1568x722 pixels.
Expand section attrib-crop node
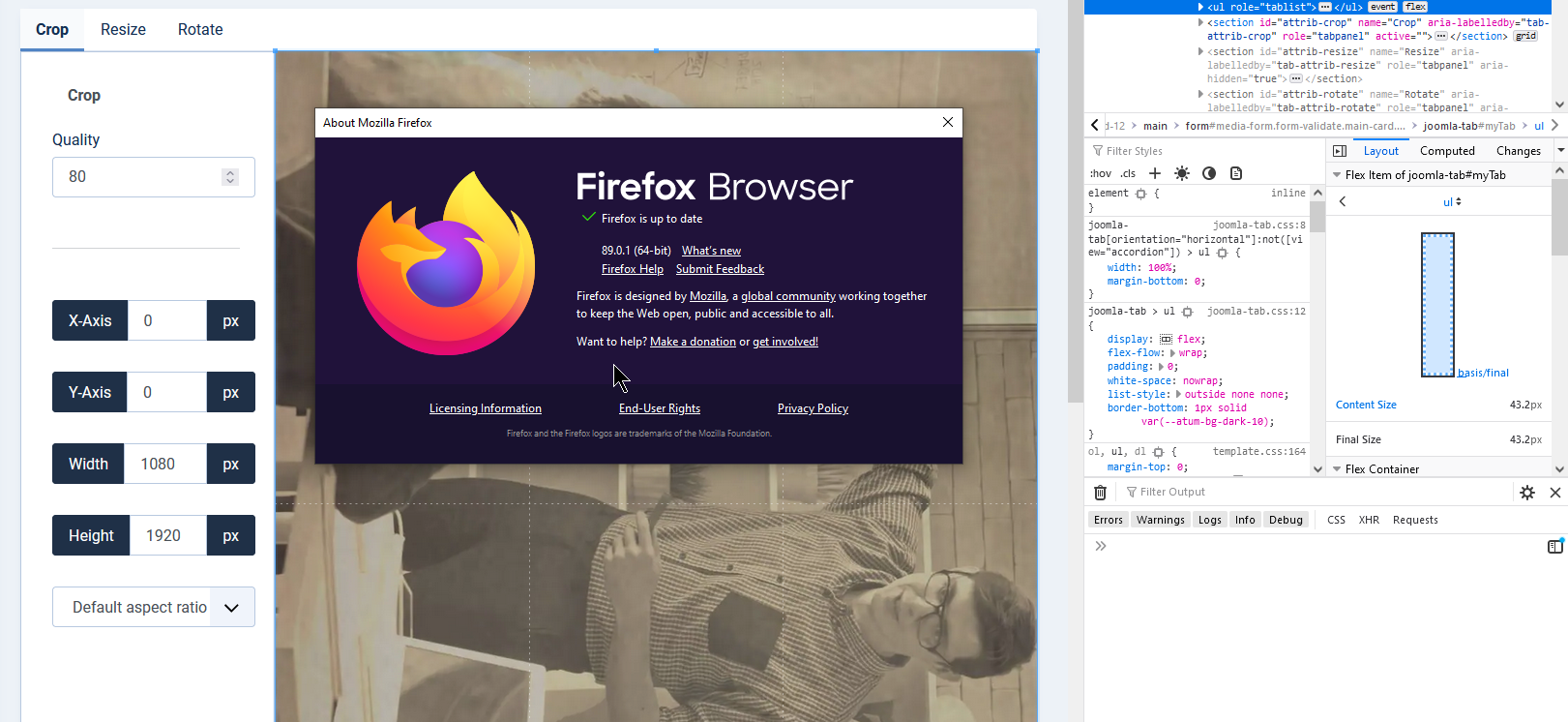click(1201, 22)
